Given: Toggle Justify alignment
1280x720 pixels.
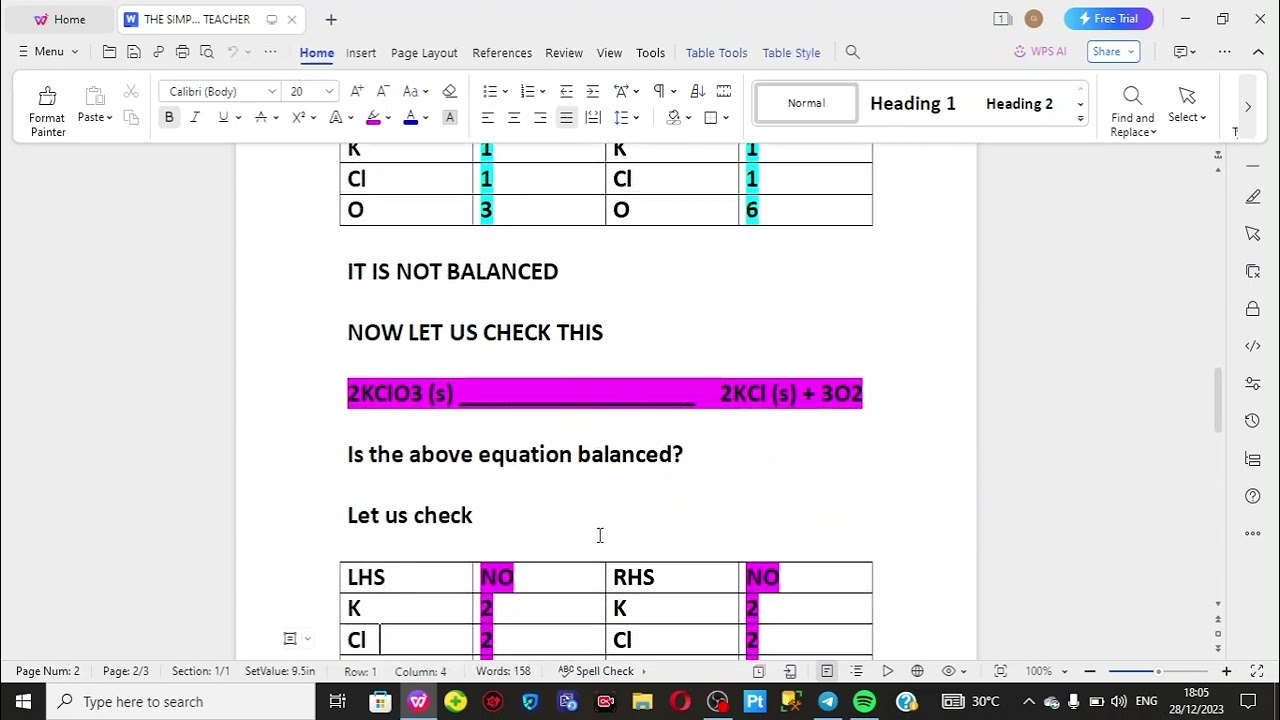Looking at the screenshot, I should (566, 117).
